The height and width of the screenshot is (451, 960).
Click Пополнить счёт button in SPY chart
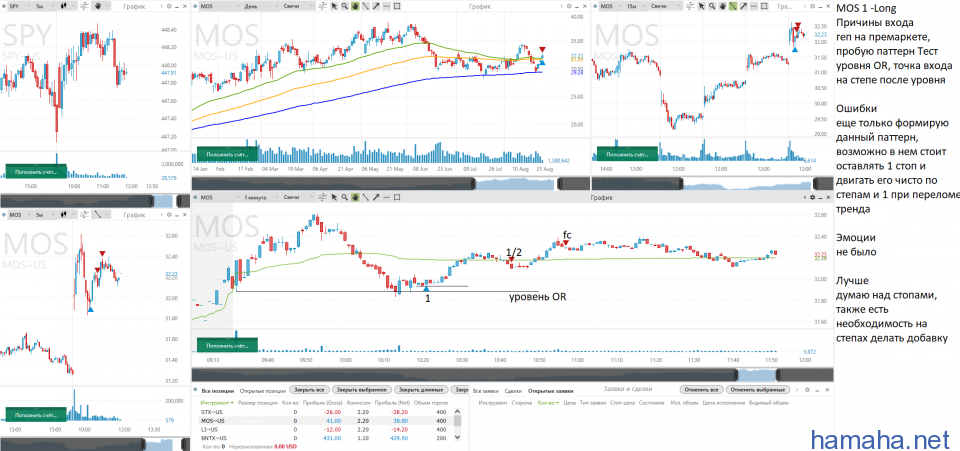click(x=34, y=172)
